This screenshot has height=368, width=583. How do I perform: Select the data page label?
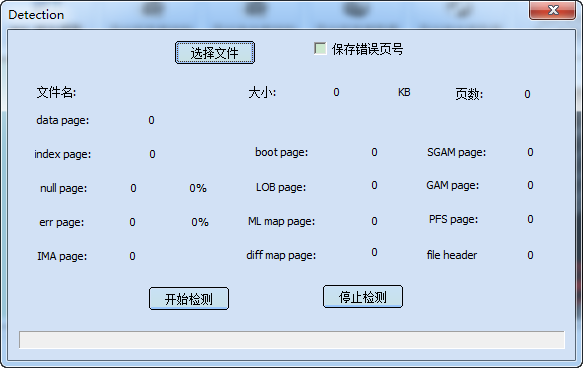pyautogui.click(x=63, y=120)
